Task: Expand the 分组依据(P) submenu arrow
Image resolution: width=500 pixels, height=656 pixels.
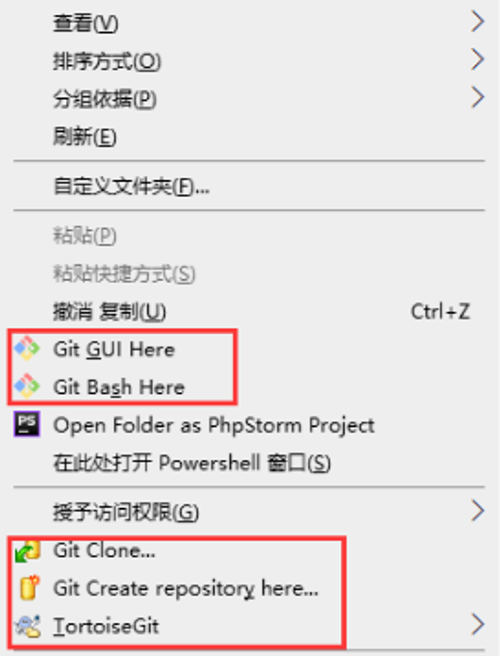Action: tap(477, 97)
